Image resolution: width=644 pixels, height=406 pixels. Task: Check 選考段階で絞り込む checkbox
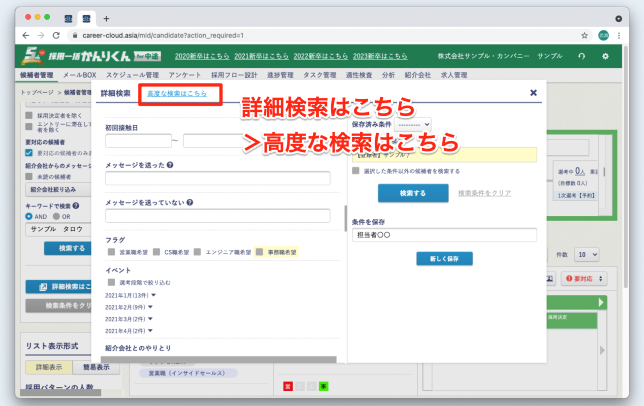[111, 282]
